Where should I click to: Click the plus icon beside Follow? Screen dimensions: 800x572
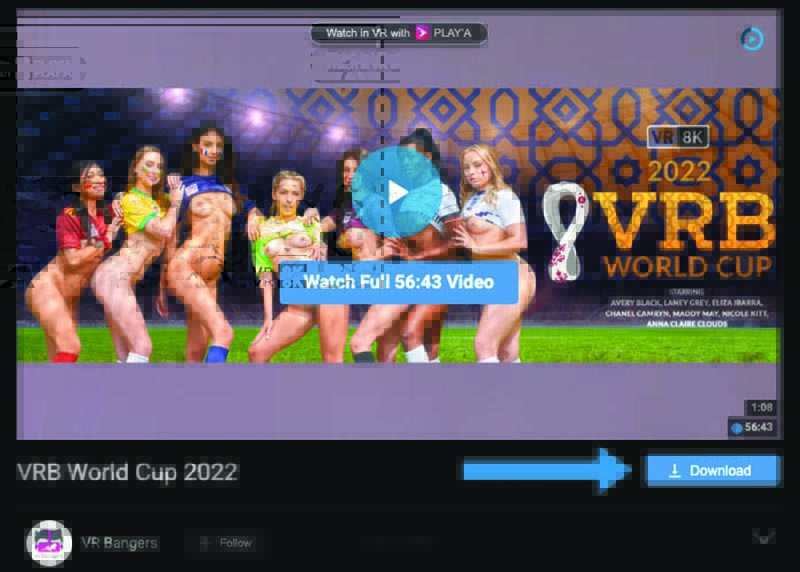[x=205, y=543]
